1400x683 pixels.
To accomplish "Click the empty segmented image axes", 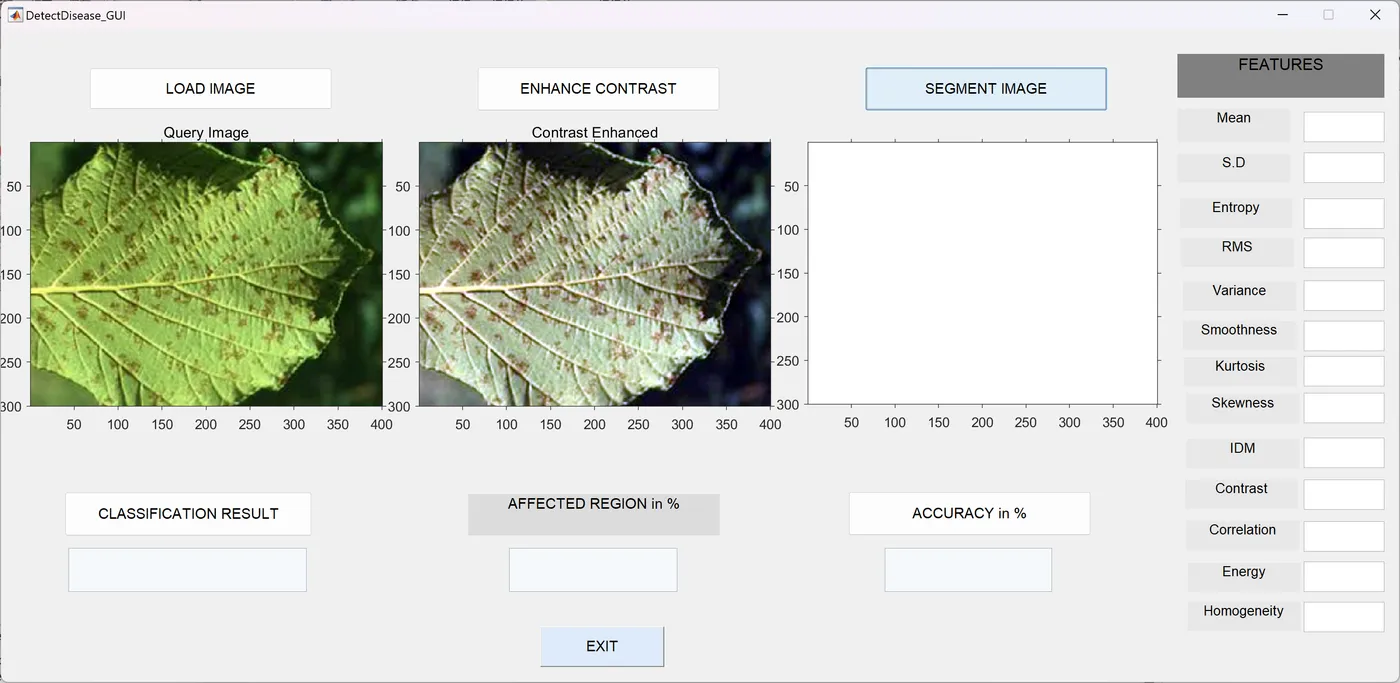I will tap(982, 274).
